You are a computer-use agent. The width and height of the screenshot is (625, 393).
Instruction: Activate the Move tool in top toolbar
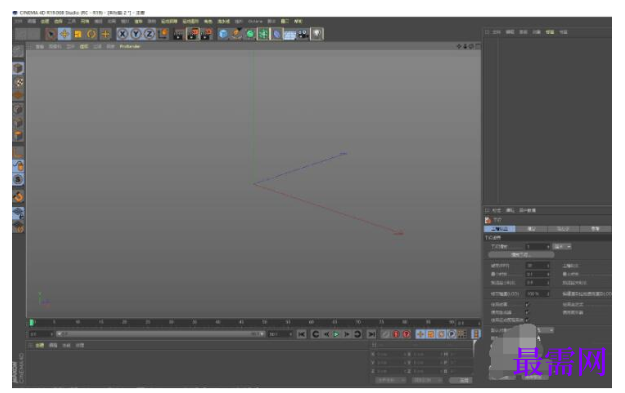pos(64,34)
